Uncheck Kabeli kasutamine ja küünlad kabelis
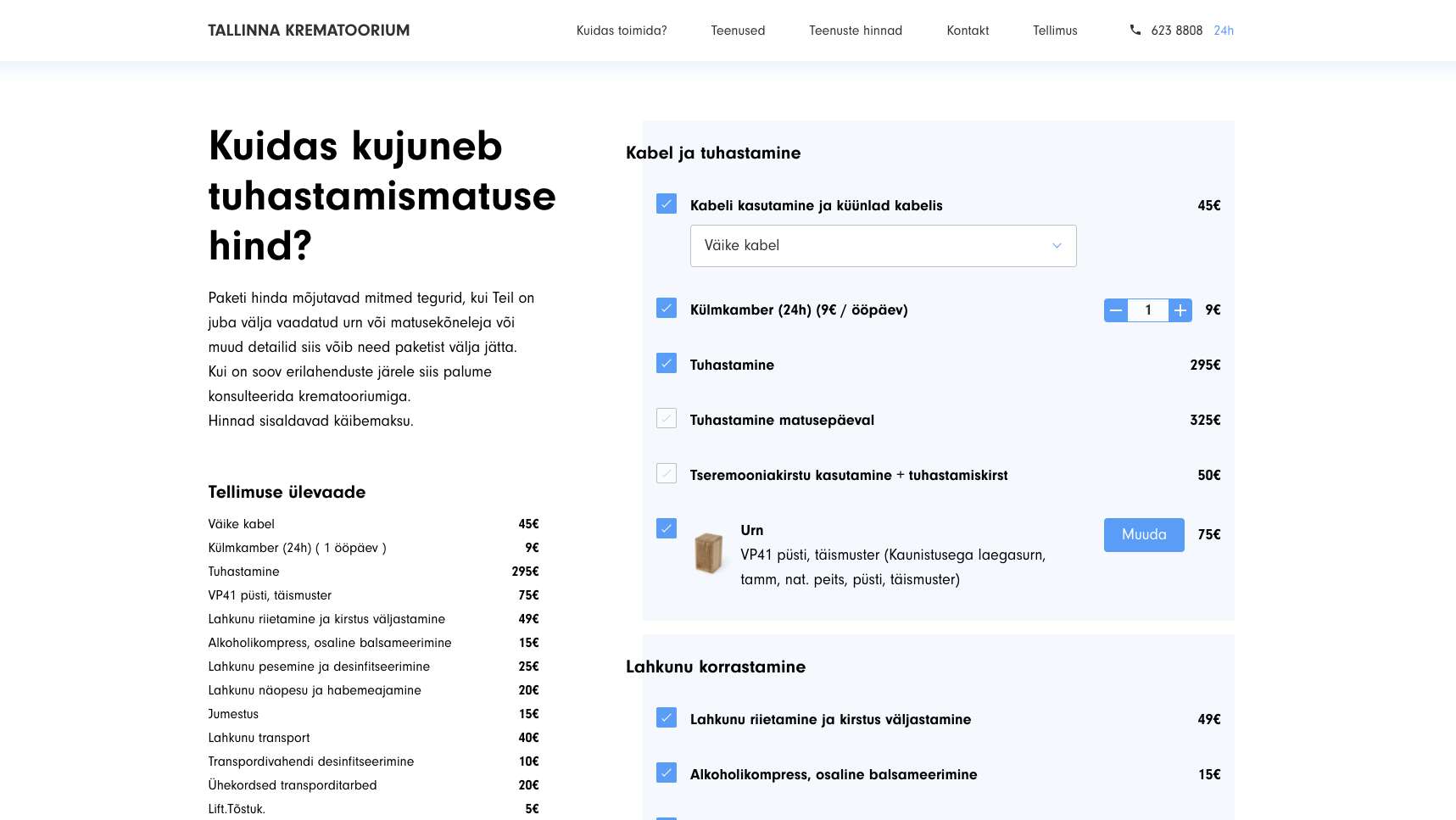 tap(667, 204)
